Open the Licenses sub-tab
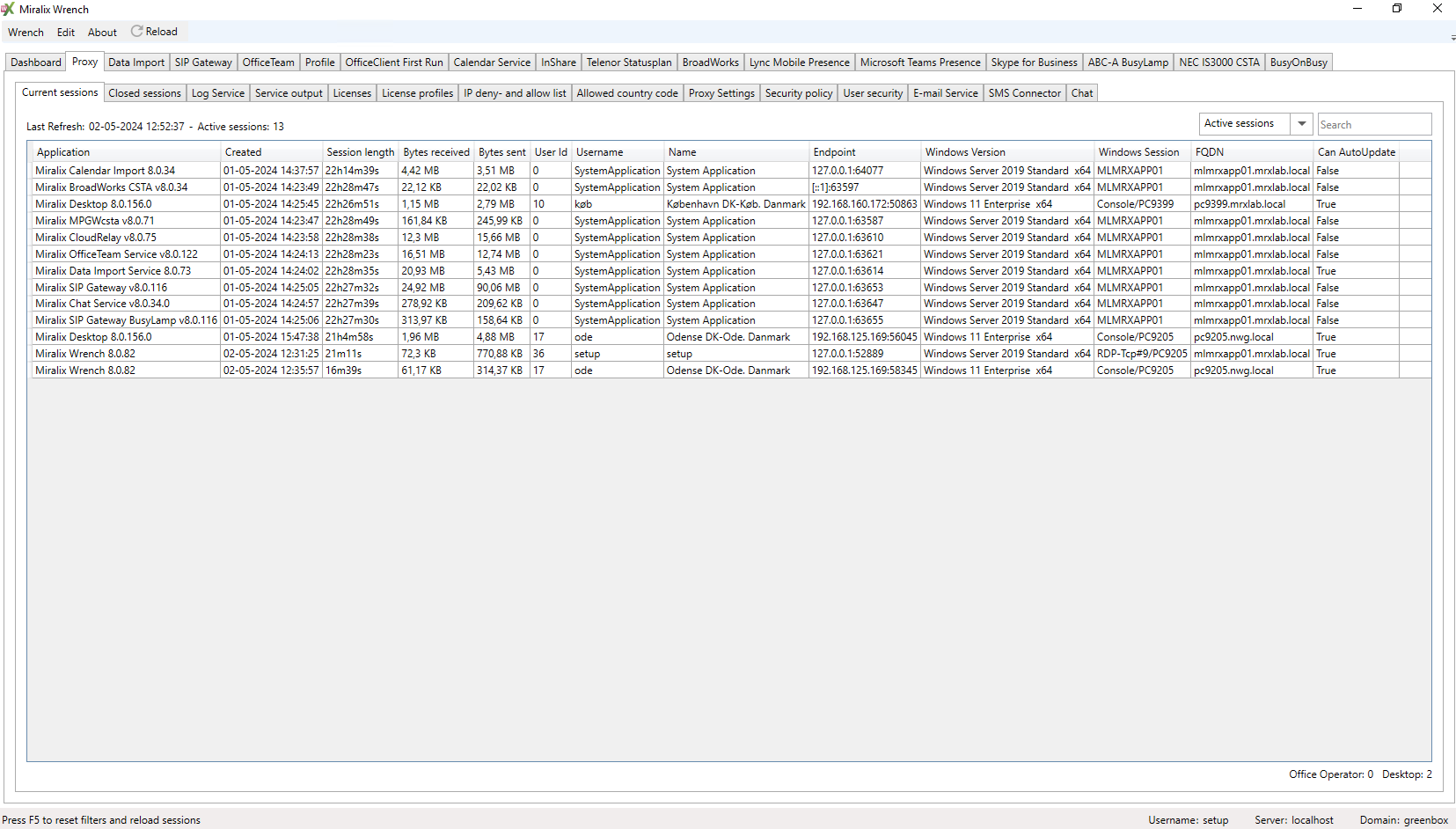Screen dimensions: 1456x829 click(x=352, y=93)
